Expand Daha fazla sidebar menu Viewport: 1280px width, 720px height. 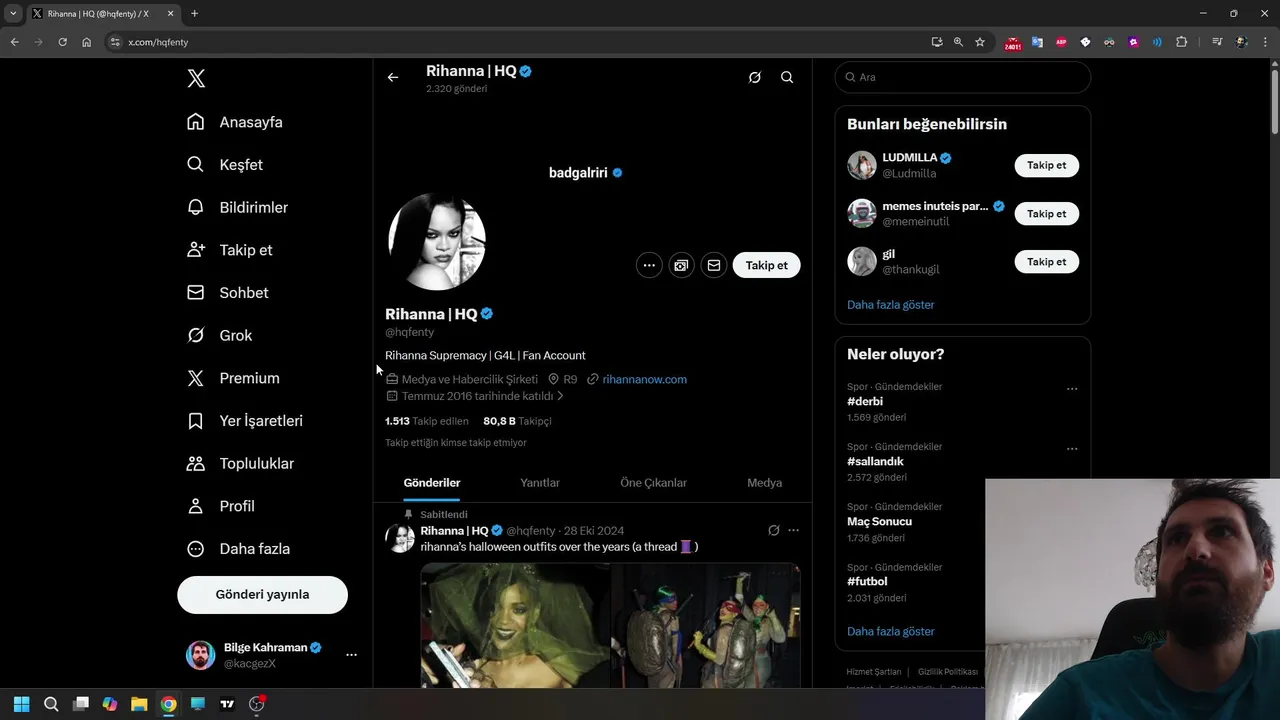[x=239, y=549]
